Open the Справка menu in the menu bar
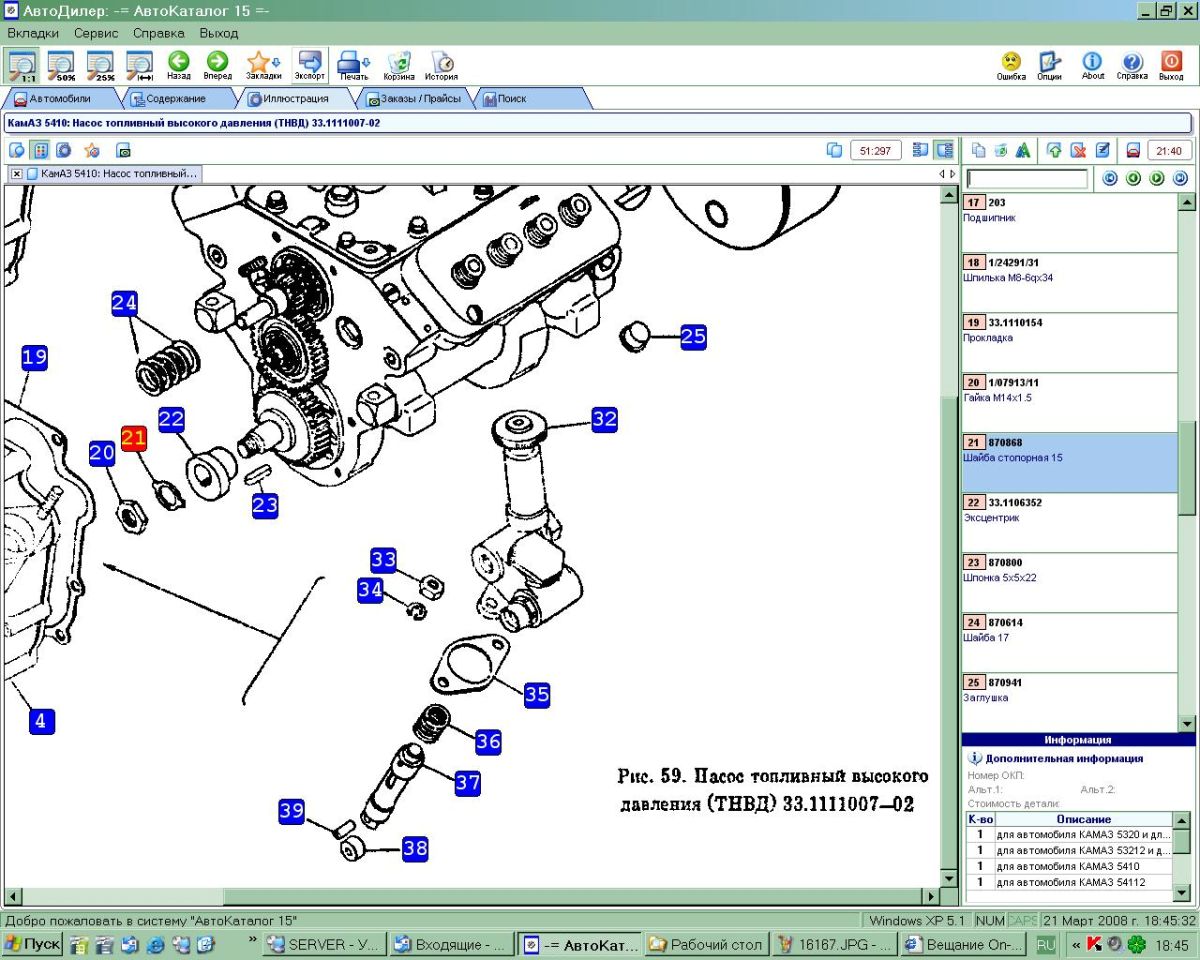 click(159, 33)
